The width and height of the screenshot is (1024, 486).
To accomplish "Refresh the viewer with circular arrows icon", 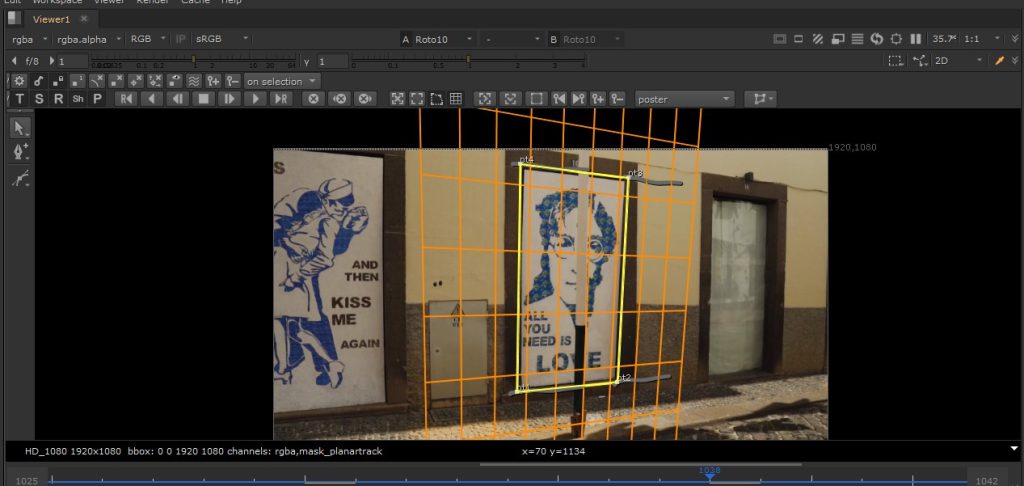I will click(x=877, y=39).
